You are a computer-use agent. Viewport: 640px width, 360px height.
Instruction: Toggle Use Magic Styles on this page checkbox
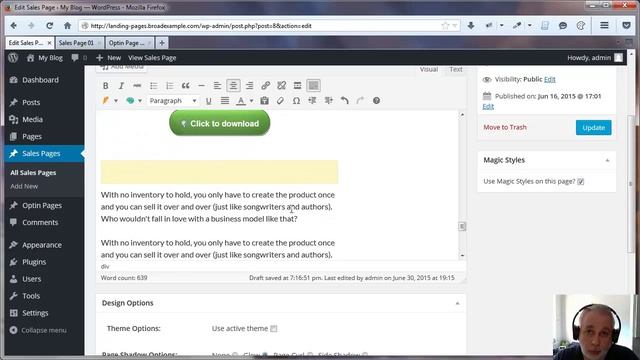click(581, 182)
